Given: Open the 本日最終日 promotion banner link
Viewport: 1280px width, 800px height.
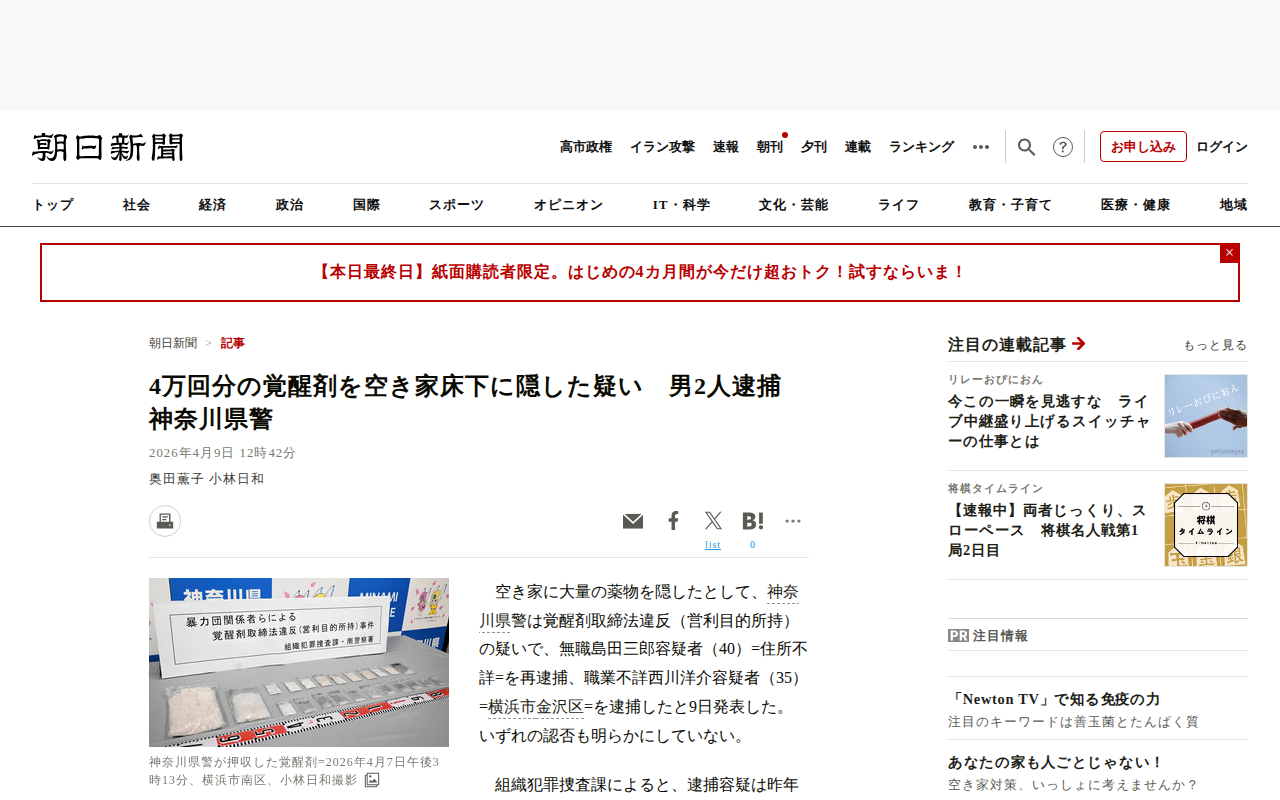Looking at the screenshot, I should pos(640,272).
